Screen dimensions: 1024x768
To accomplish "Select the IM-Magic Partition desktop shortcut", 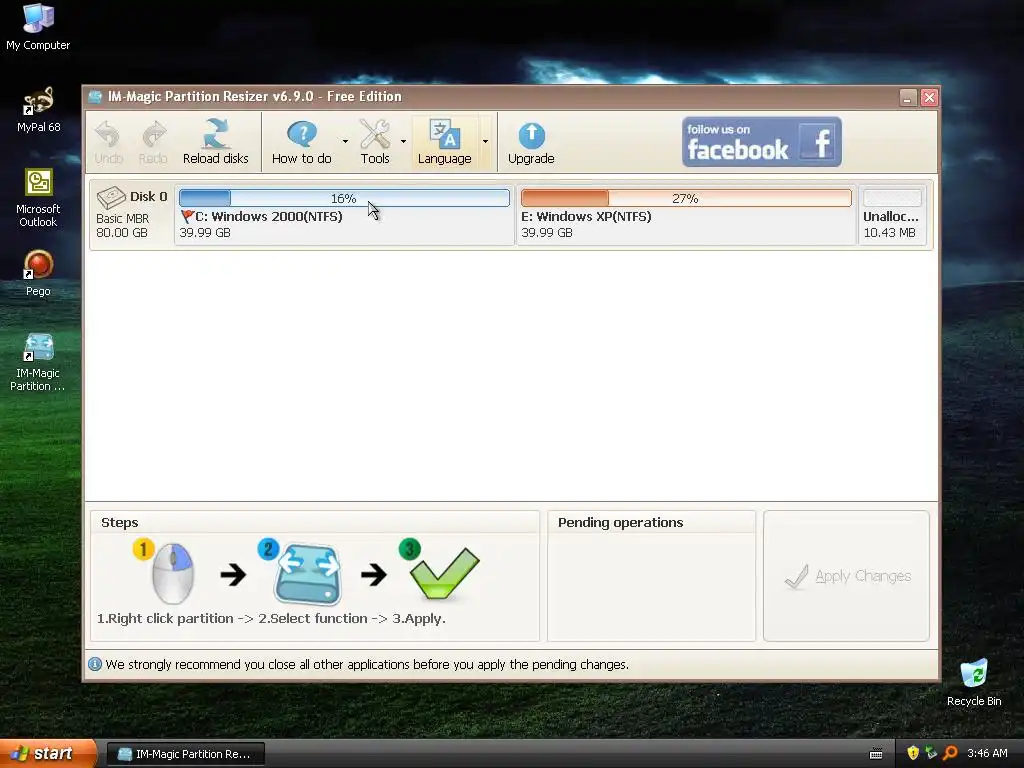I will [38, 362].
